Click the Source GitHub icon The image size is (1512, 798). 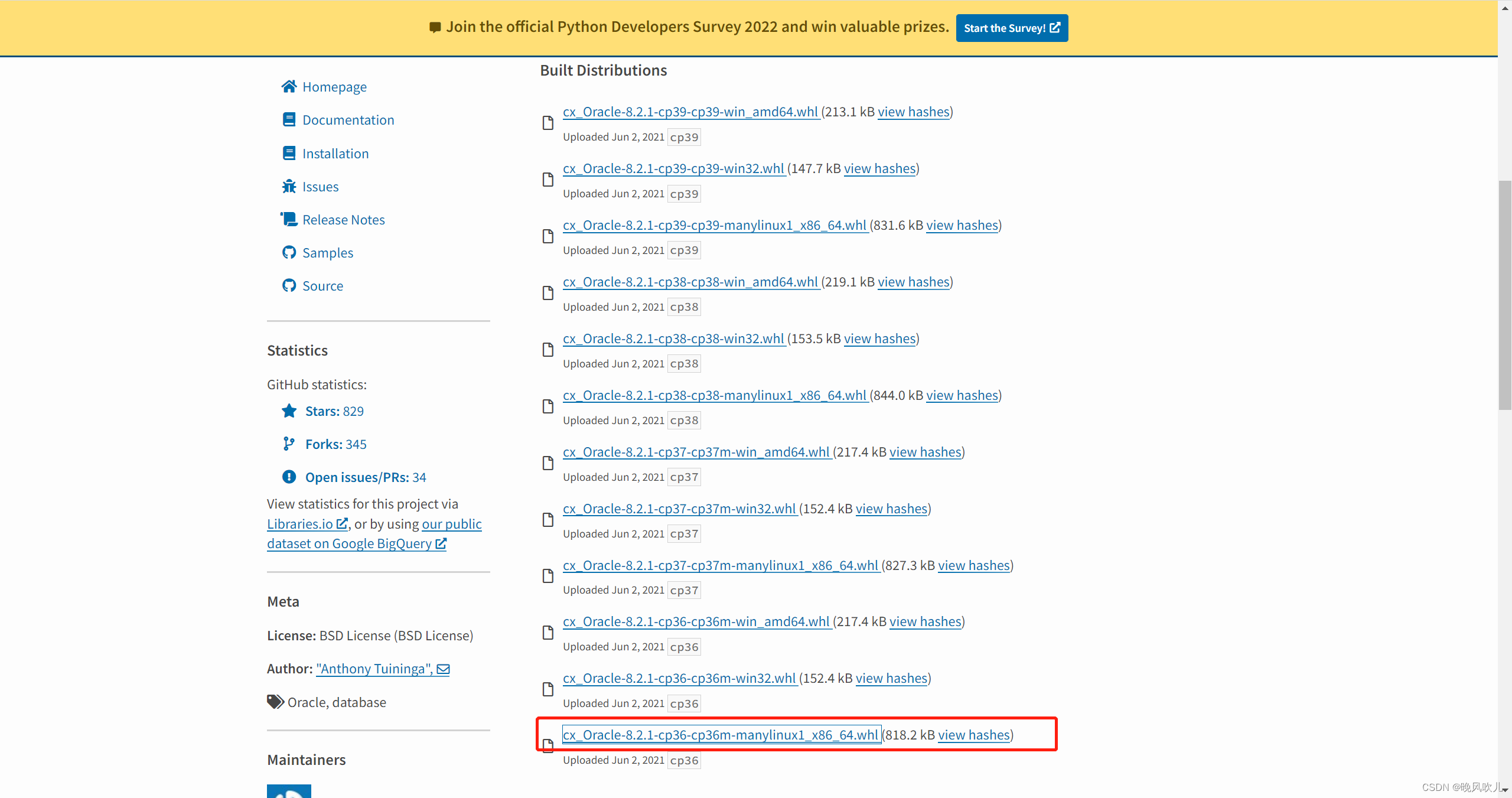[x=289, y=286]
